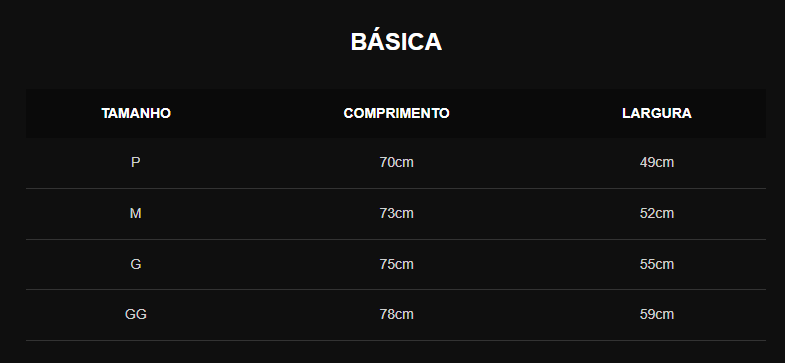Click the 52cm width cell
The width and height of the screenshot is (785, 363).
coord(656,213)
